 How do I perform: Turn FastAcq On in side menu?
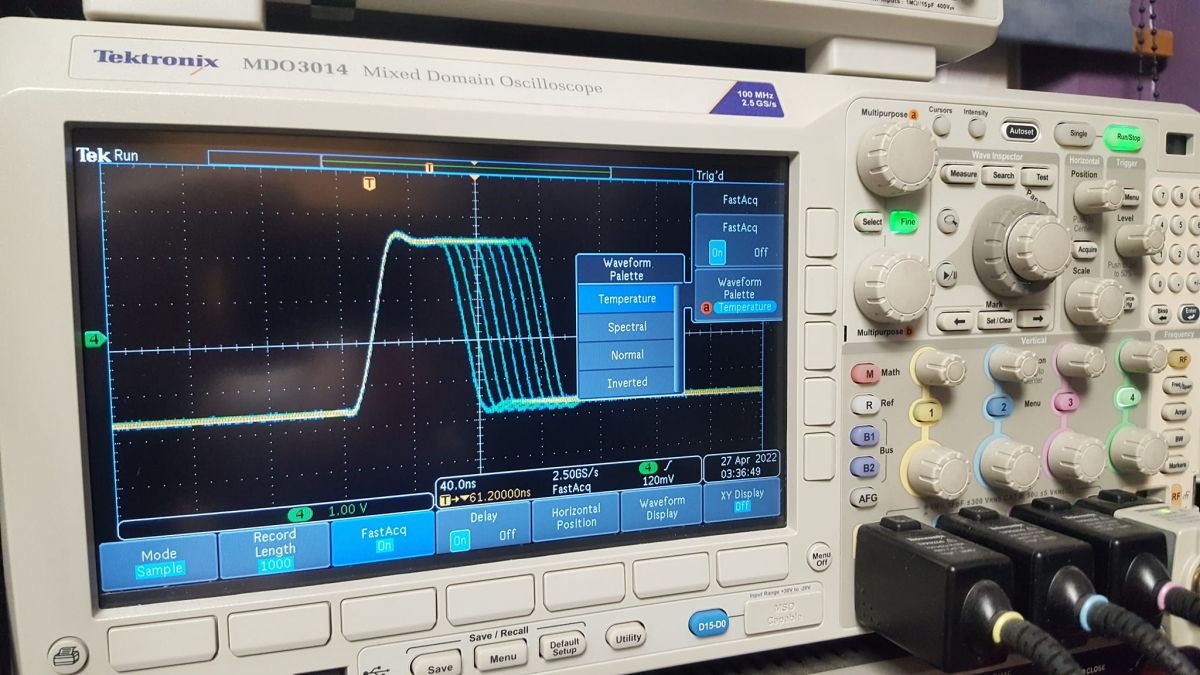717,252
